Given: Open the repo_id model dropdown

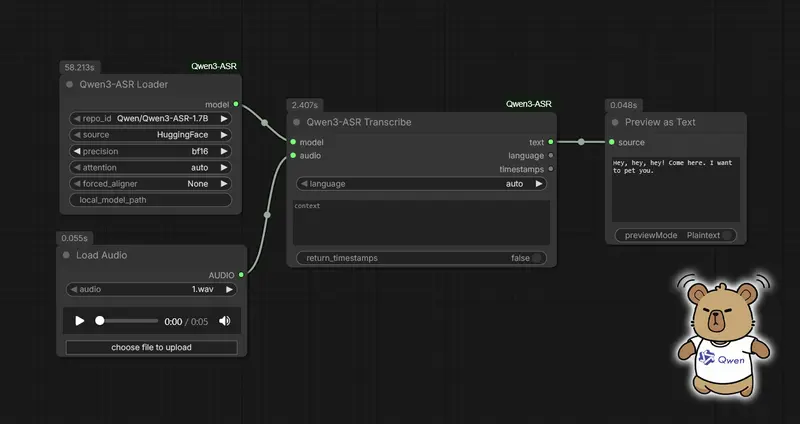Looking at the screenshot, I should click(x=150, y=118).
